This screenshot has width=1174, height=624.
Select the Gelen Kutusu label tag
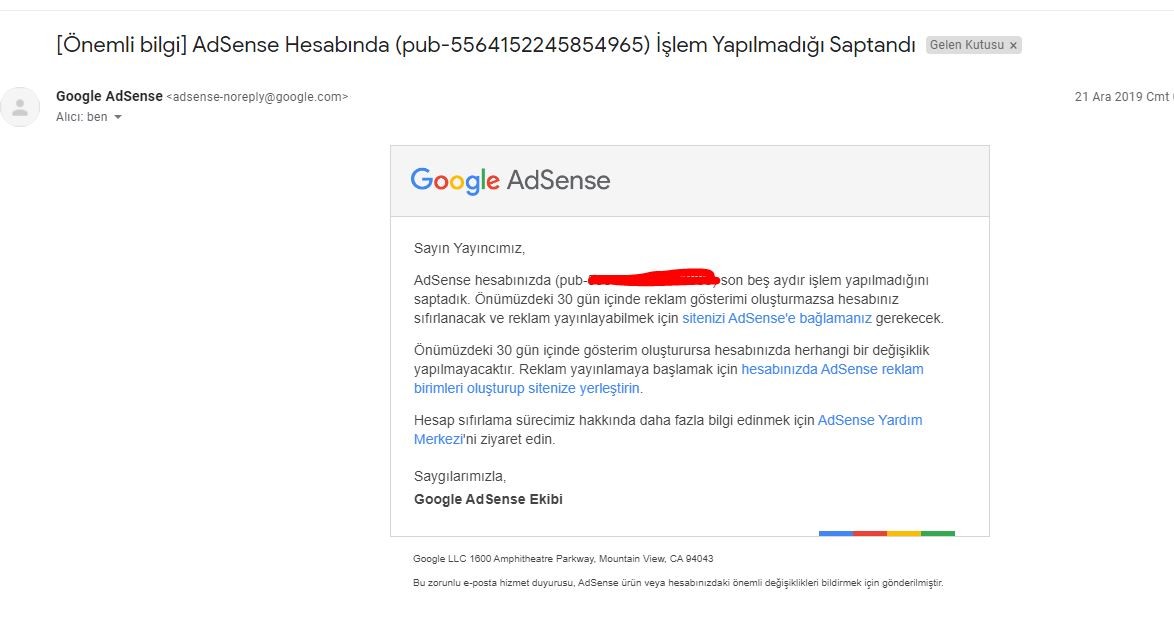967,45
